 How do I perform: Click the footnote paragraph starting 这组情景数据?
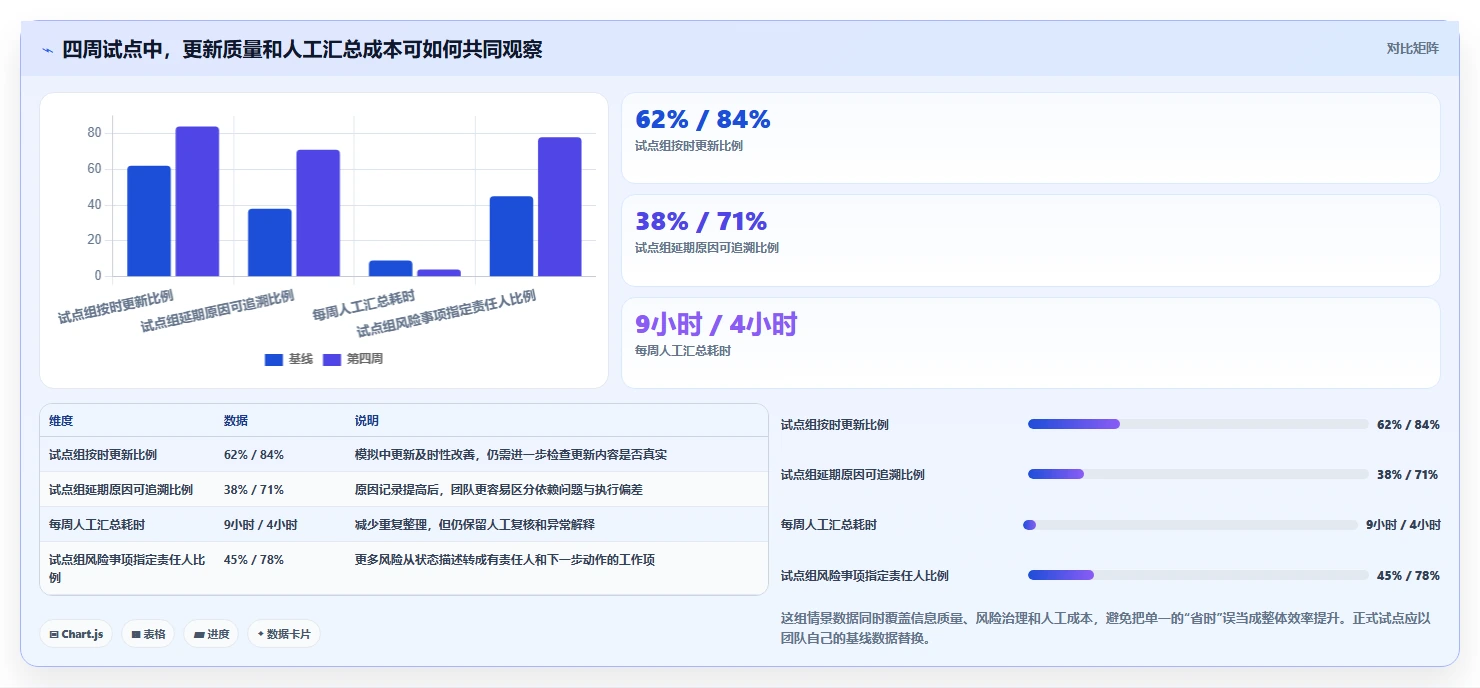pos(1108,628)
